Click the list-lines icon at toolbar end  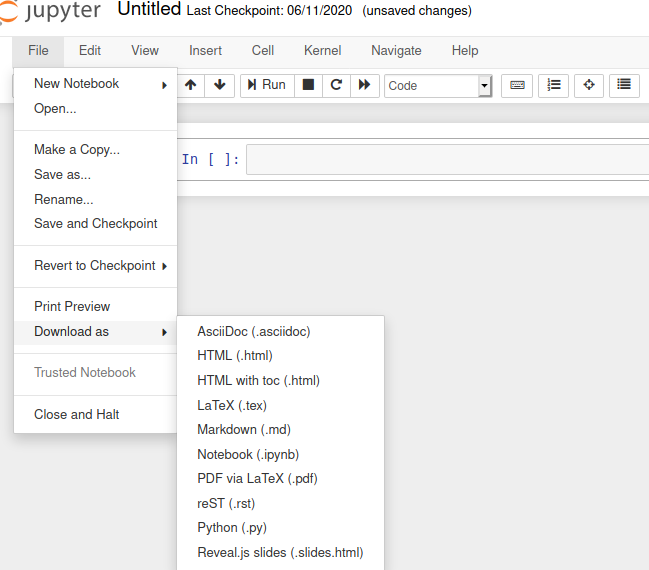tap(624, 85)
